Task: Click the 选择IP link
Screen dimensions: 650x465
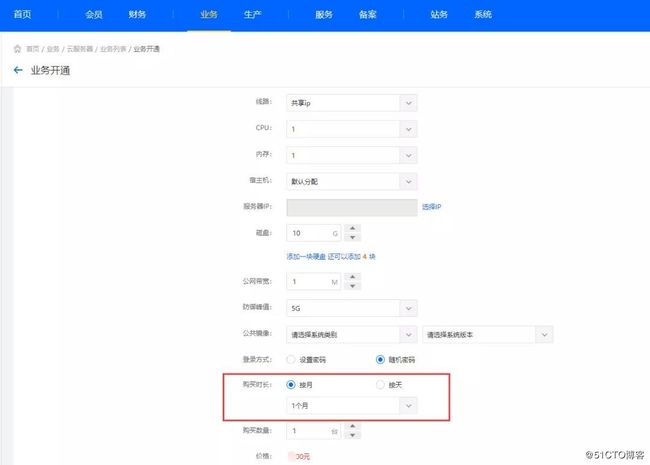Action: click(432, 207)
